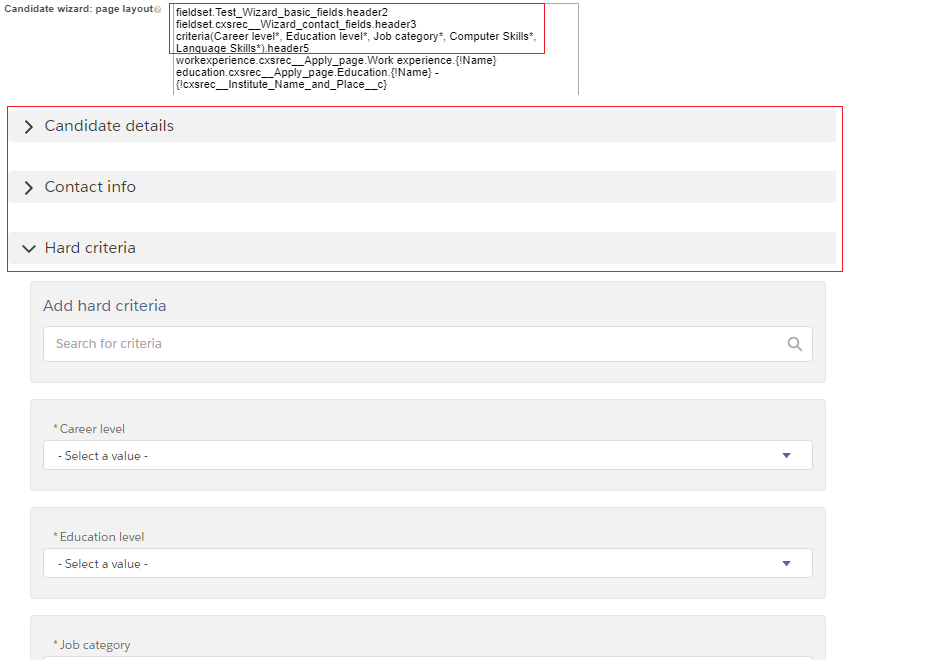The height and width of the screenshot is (660, 928).
Task: Click the education.cxsrec__Apply_page.Education line
Action: coord(307,72)
